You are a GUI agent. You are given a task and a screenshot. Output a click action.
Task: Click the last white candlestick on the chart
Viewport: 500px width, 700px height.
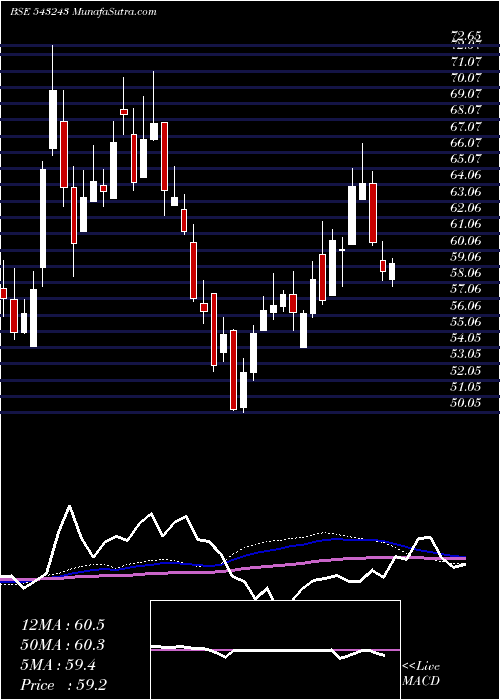(x=392, y=271)
